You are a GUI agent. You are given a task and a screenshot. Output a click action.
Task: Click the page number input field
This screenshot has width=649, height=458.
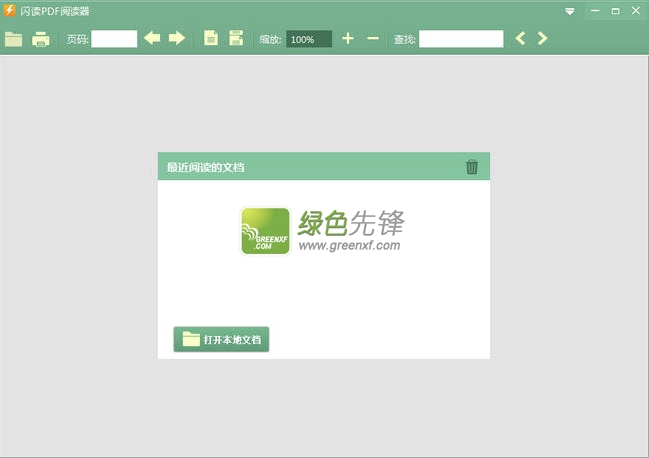pyautogui.click(x=114, y=39)
